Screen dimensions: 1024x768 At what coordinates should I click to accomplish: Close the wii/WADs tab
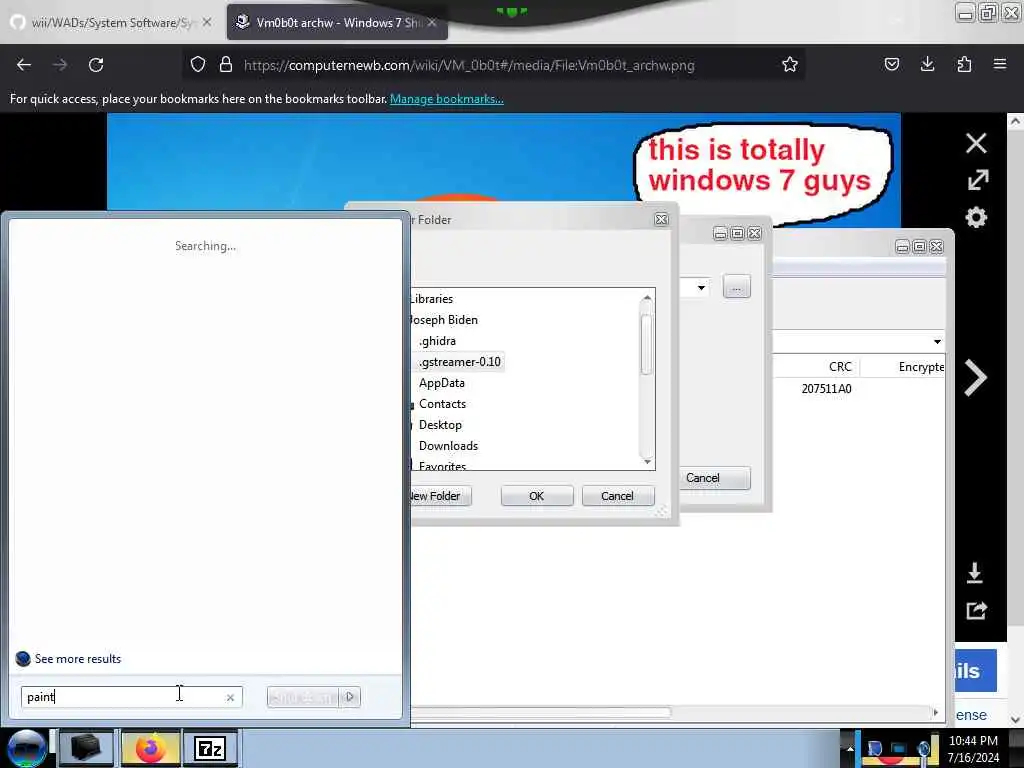(207, 22)
